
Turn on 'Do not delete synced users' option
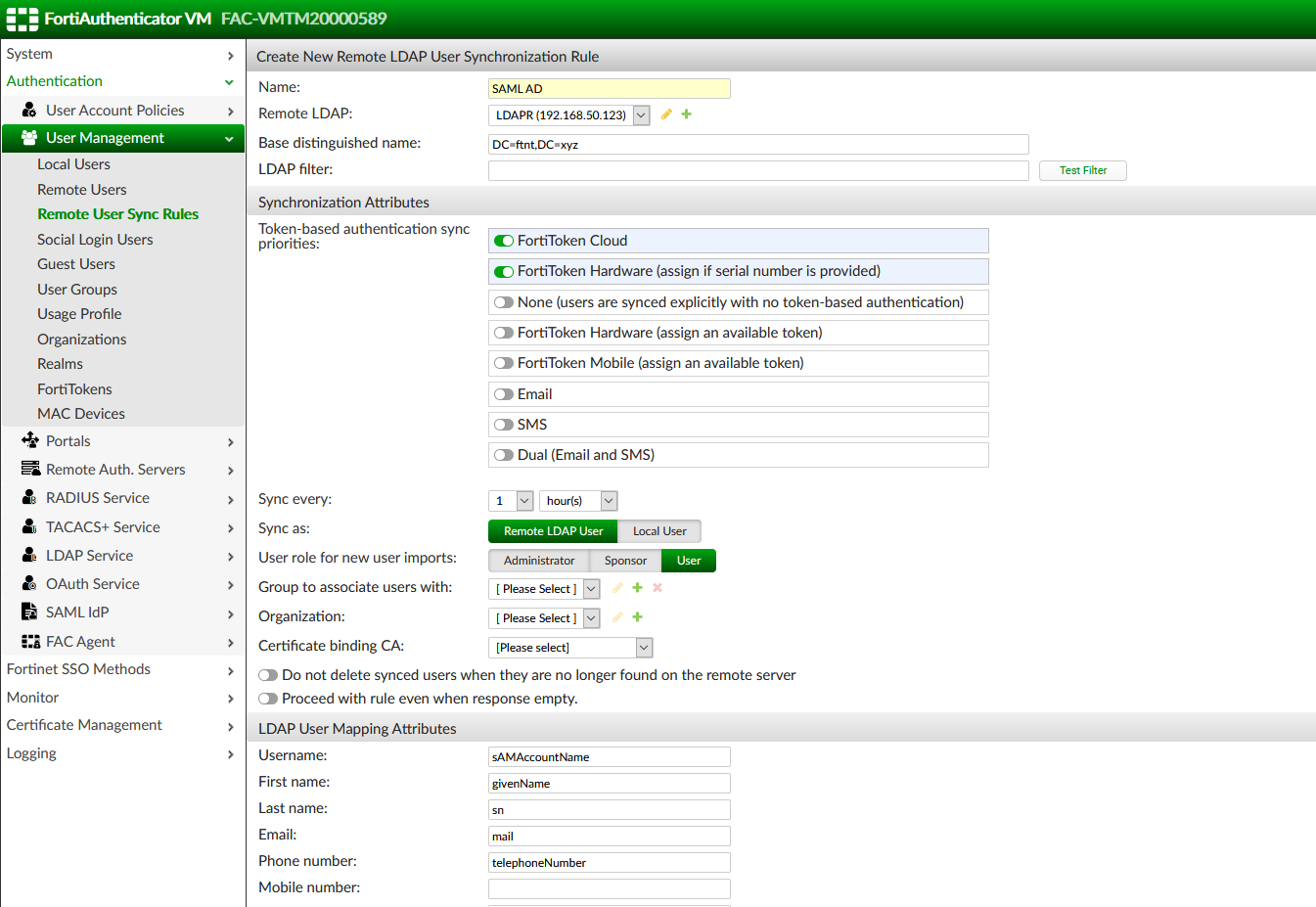pyautogui.click(x=268, y=674)
